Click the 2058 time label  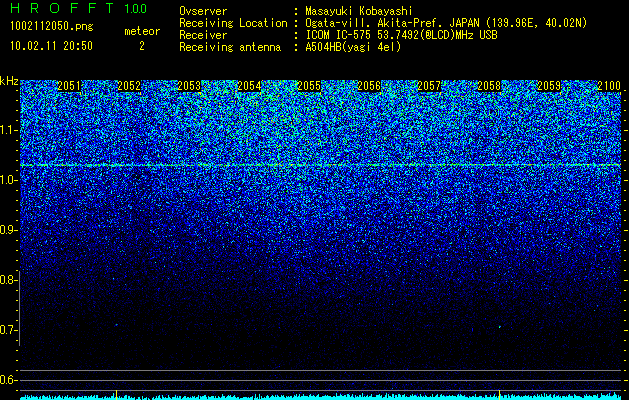(489, 86)
